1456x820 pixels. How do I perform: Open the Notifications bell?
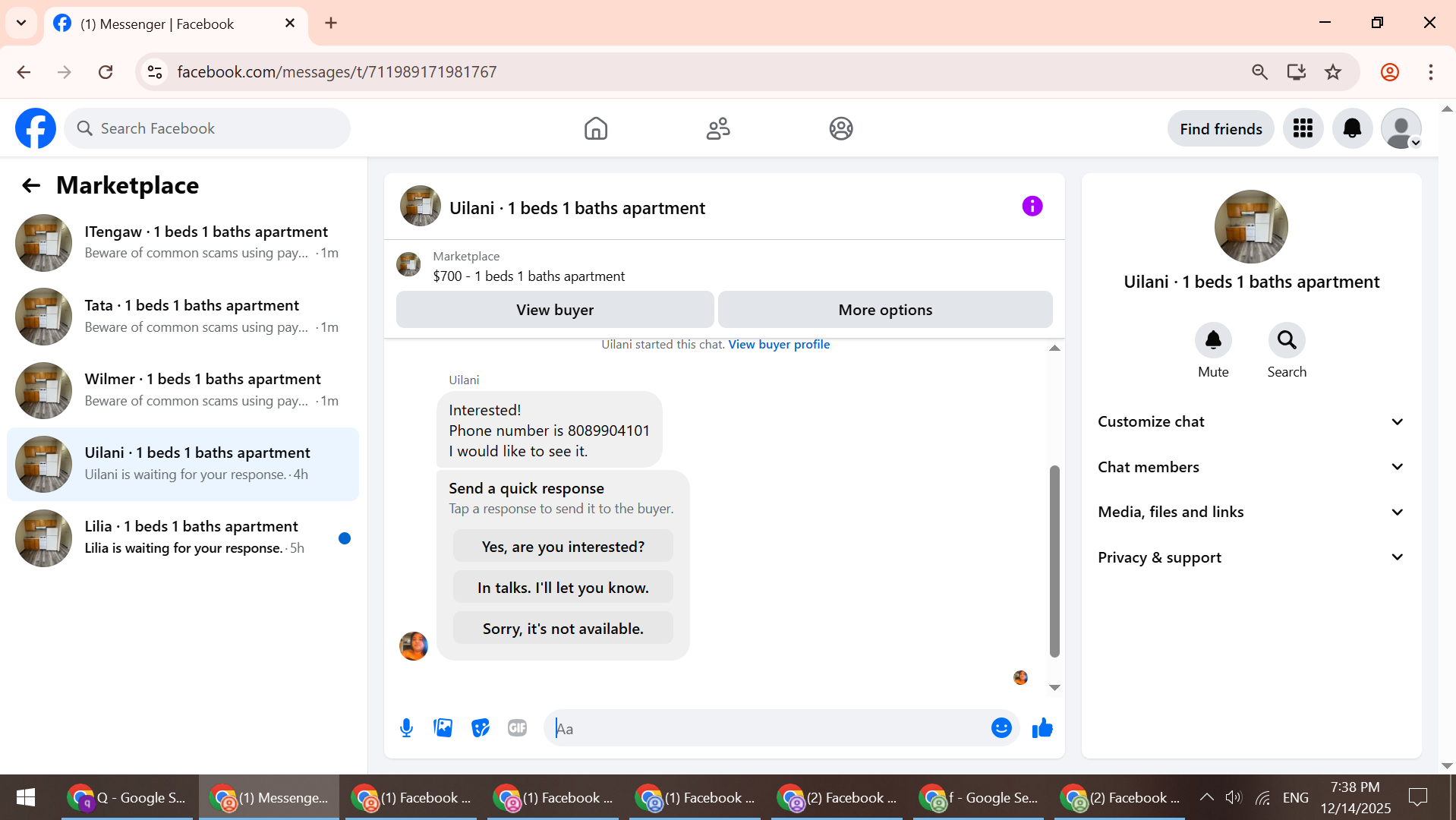tap(1353, 128)
